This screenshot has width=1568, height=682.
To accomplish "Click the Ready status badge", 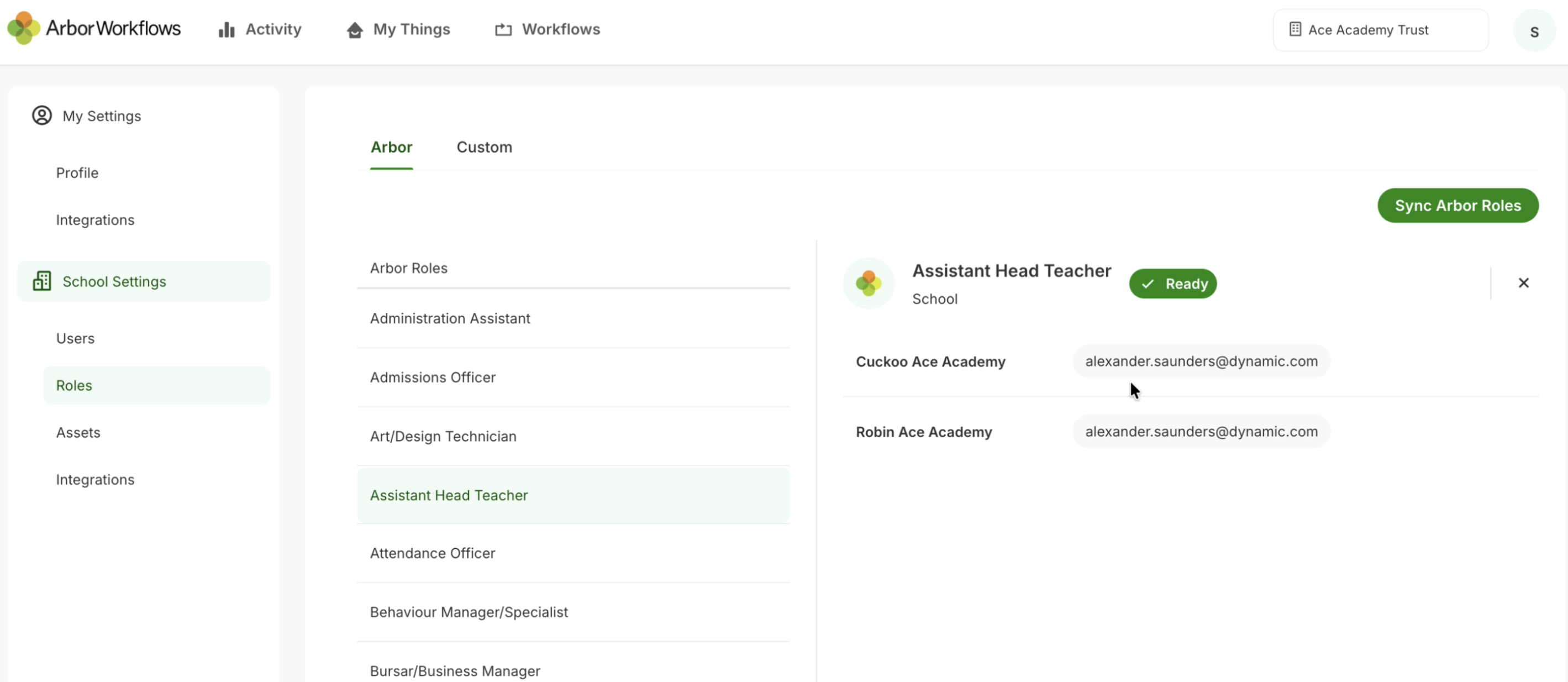I will (x=1173, y=284).
